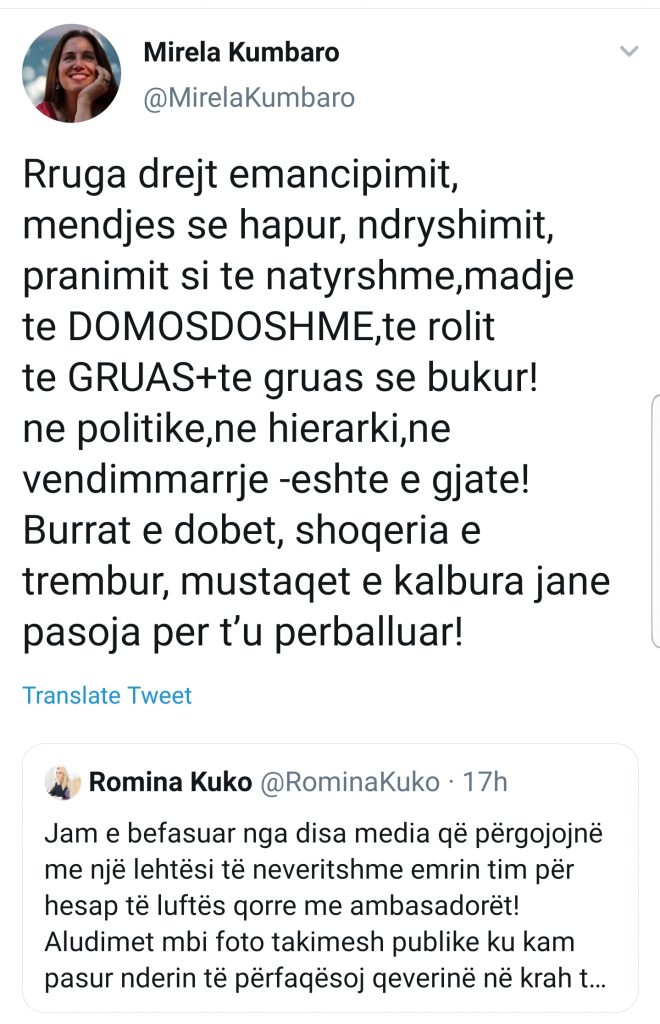
Task: Select the @MirelaKumbaro handle
Action: (250, 99)
